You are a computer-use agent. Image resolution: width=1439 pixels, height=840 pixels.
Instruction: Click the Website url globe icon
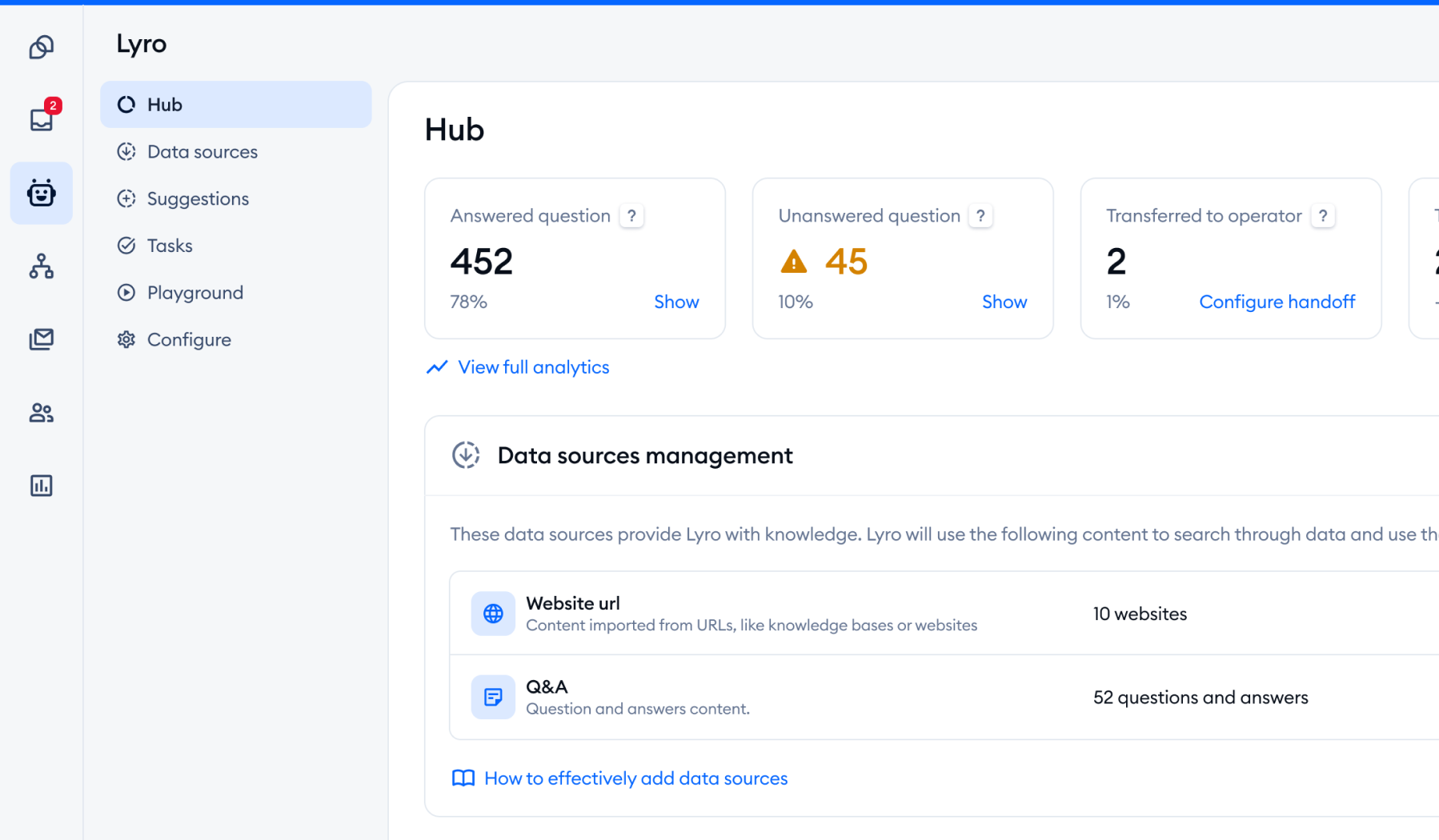point(493,614)
